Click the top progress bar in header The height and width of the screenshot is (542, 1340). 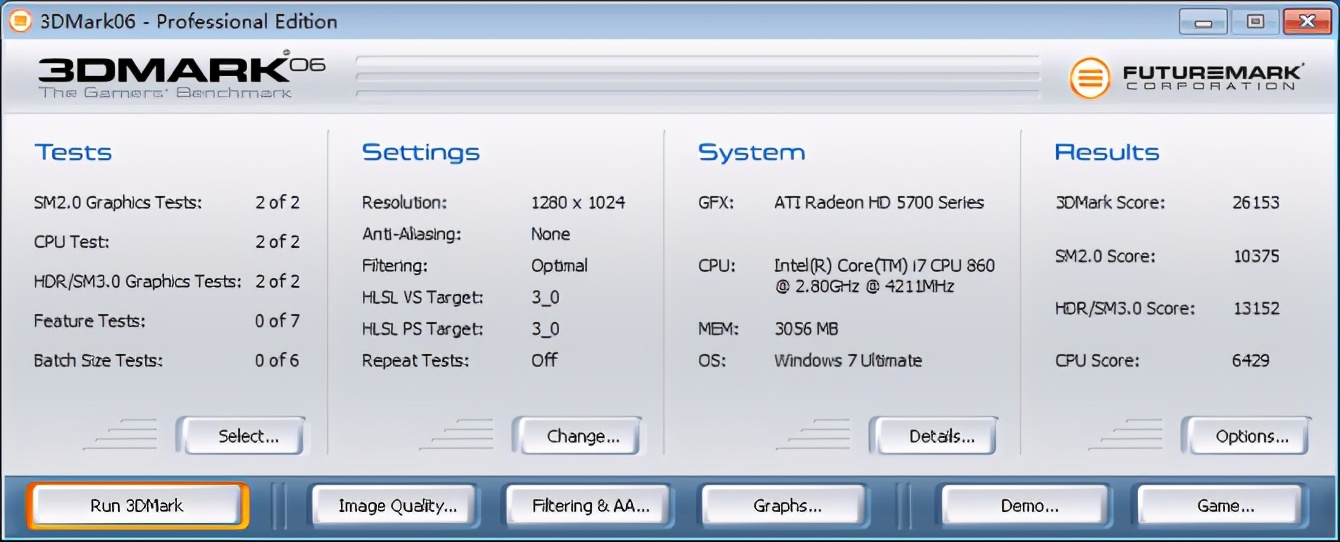697,61
